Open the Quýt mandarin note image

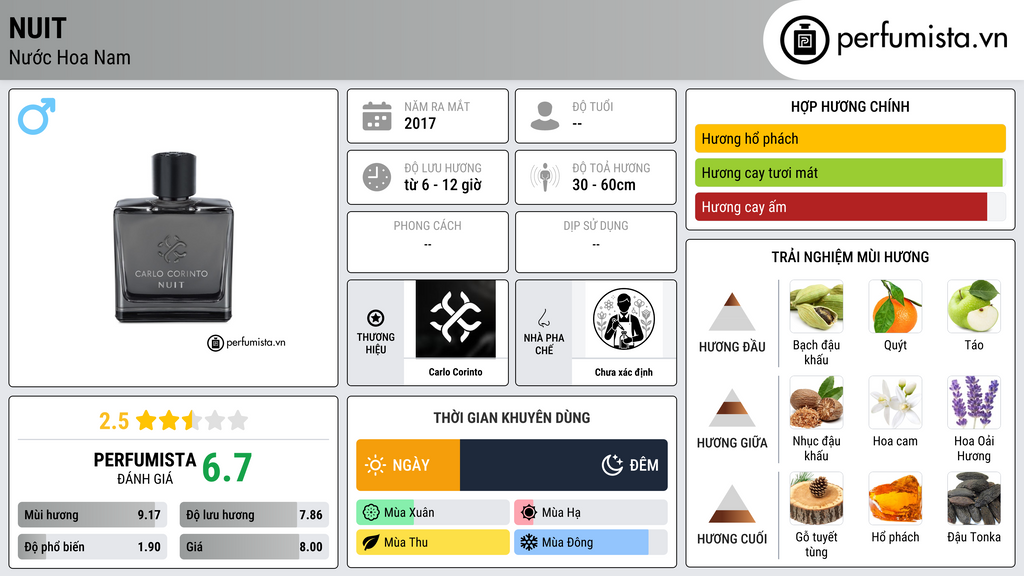click(x=895, y=306)
